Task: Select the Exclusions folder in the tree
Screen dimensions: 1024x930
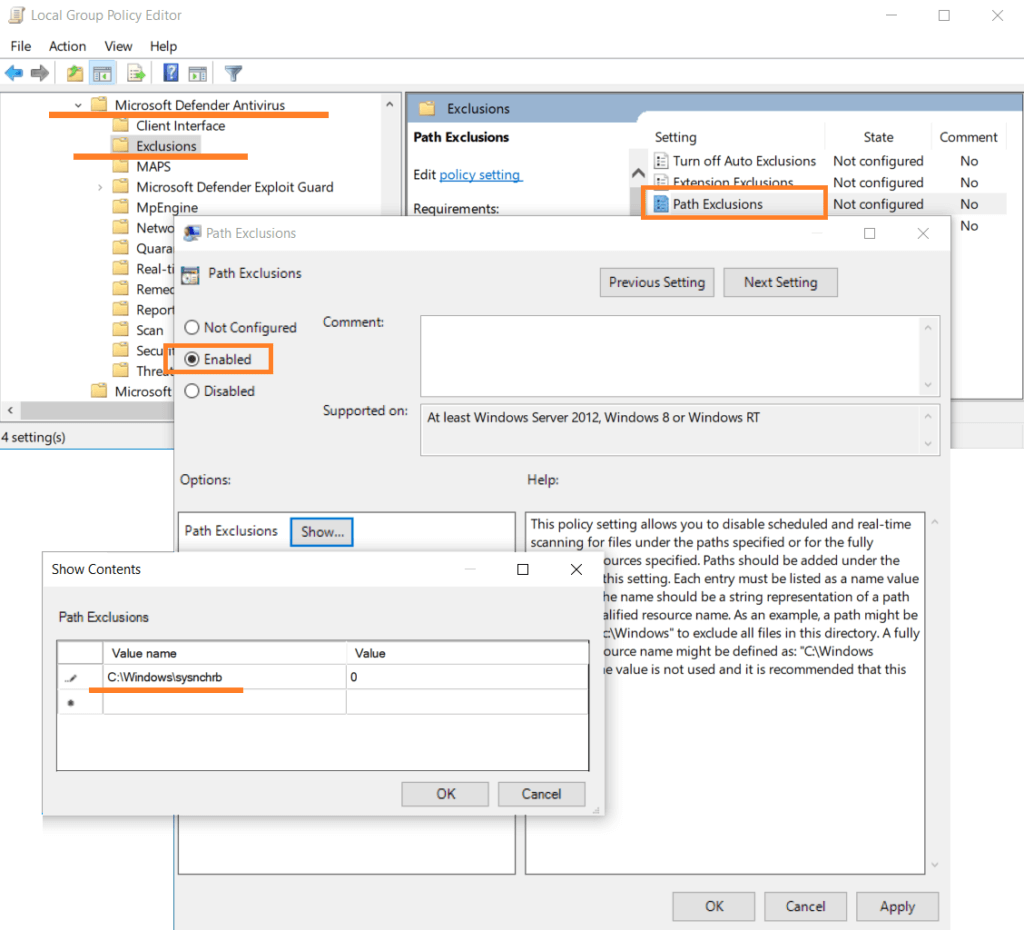Action: click(x=166, y=146)
